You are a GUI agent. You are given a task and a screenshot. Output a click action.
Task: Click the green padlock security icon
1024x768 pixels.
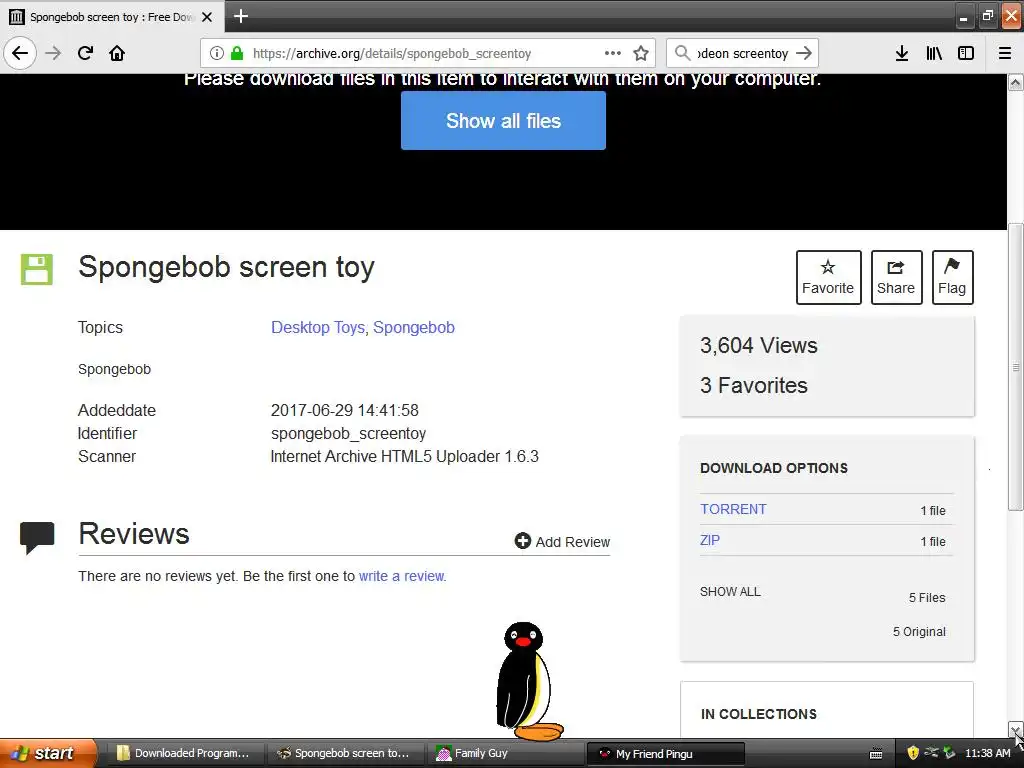237,53
